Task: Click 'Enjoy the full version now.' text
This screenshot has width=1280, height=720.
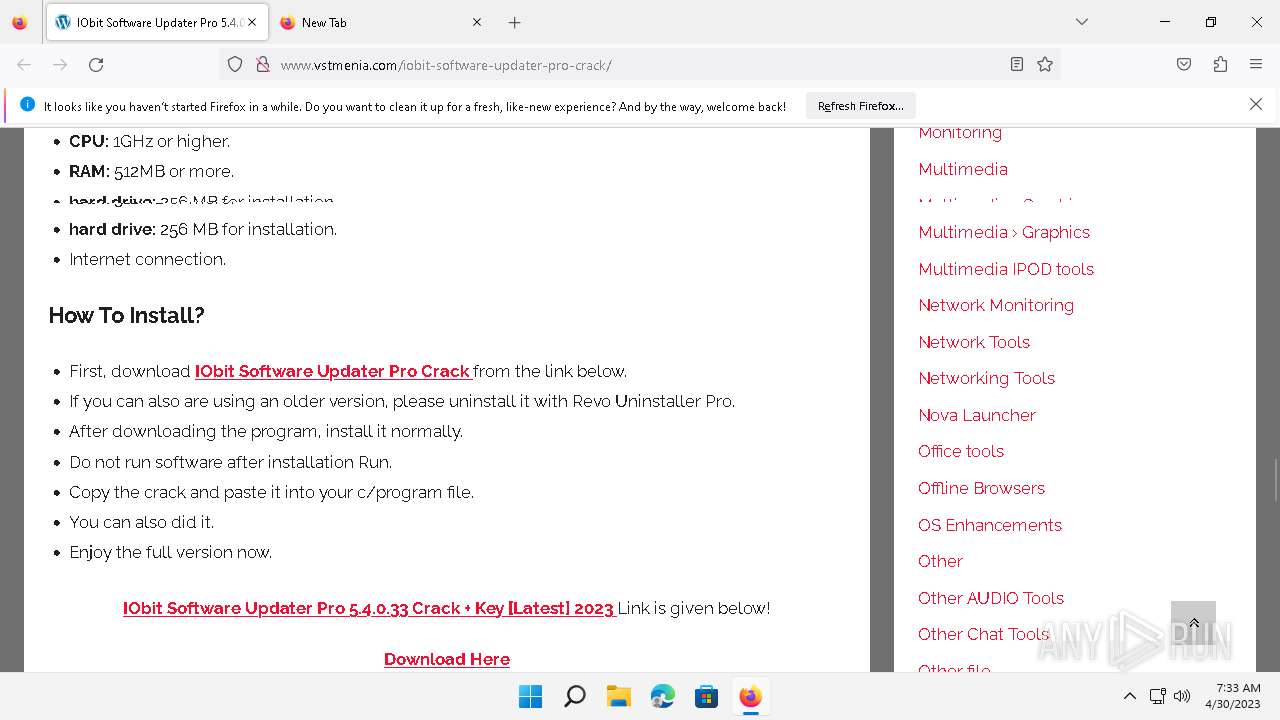Action: coord(171,552)
